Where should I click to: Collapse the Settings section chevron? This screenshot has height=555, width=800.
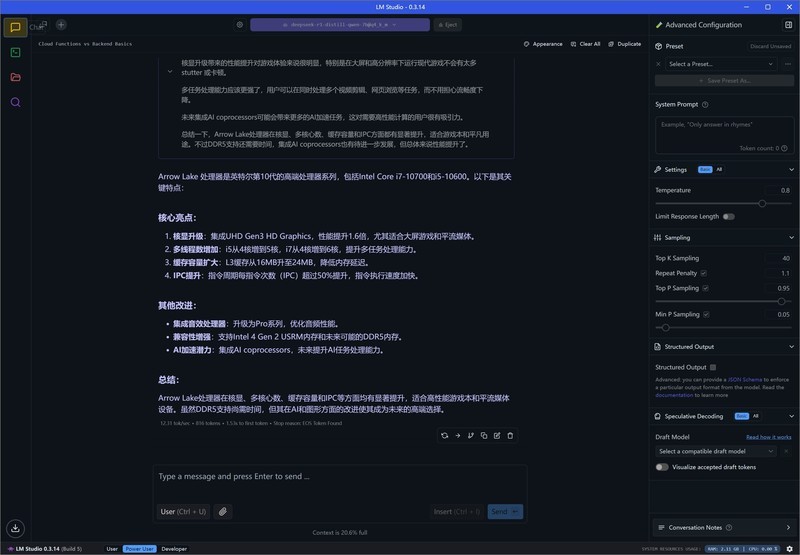pyautogui.click(x=791, y=169)
